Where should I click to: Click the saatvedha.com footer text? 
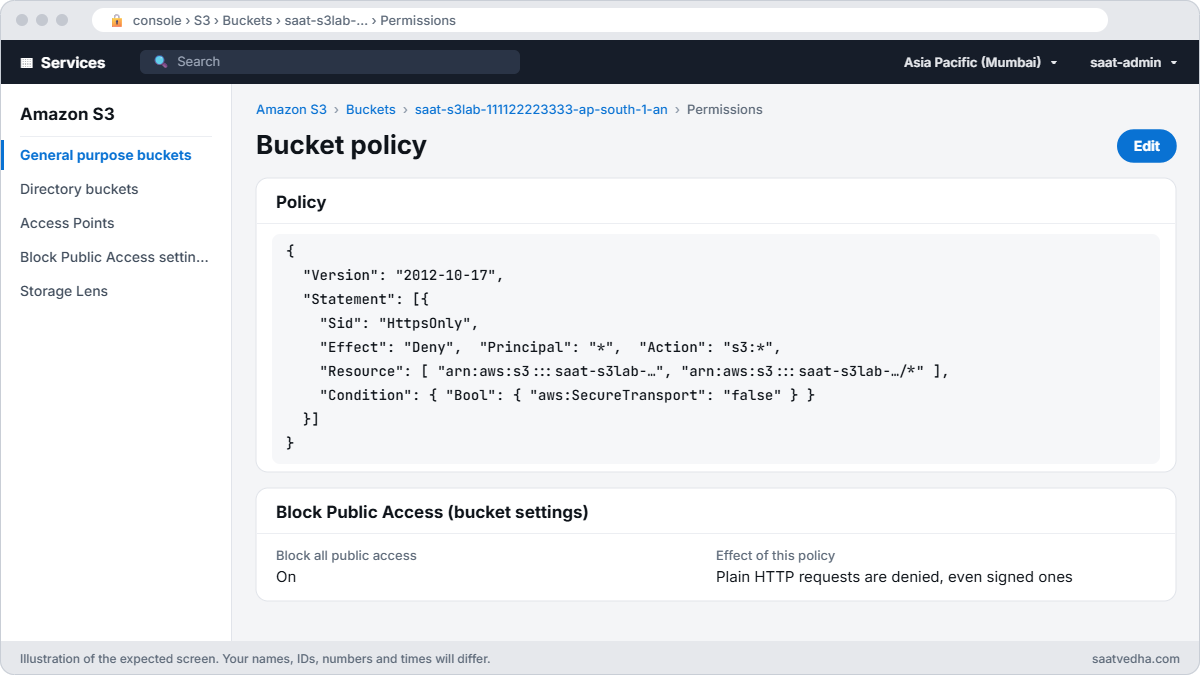(x=1136, y=659)
